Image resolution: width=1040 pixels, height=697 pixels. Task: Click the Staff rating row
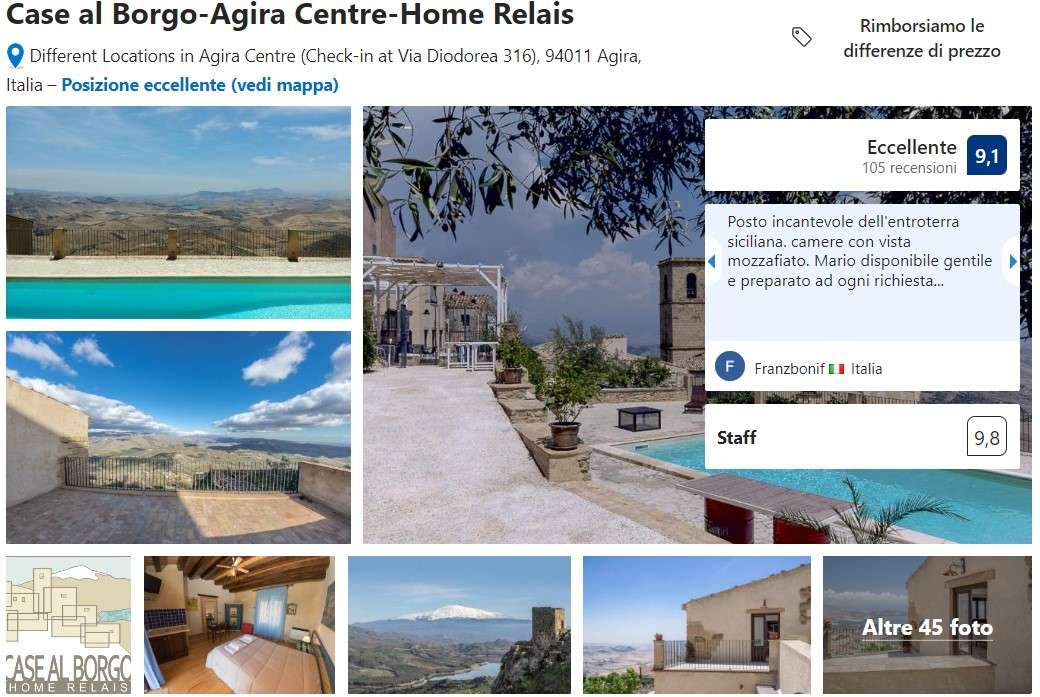862,437
